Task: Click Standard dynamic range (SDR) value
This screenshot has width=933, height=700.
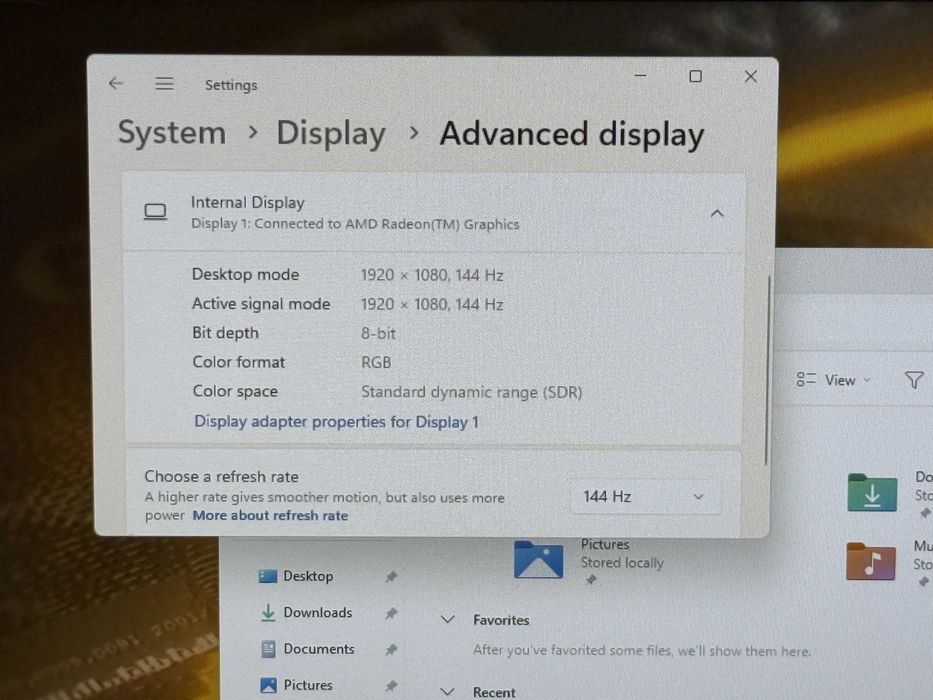Action: (471, 392)
